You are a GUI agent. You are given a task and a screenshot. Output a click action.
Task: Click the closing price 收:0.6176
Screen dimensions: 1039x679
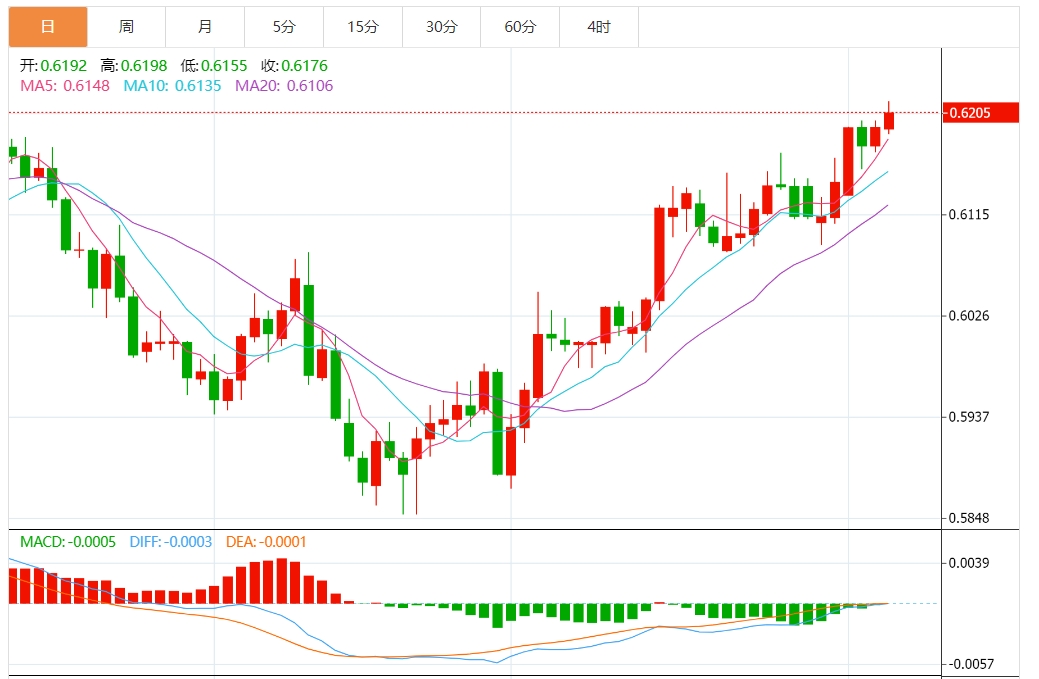294,66
